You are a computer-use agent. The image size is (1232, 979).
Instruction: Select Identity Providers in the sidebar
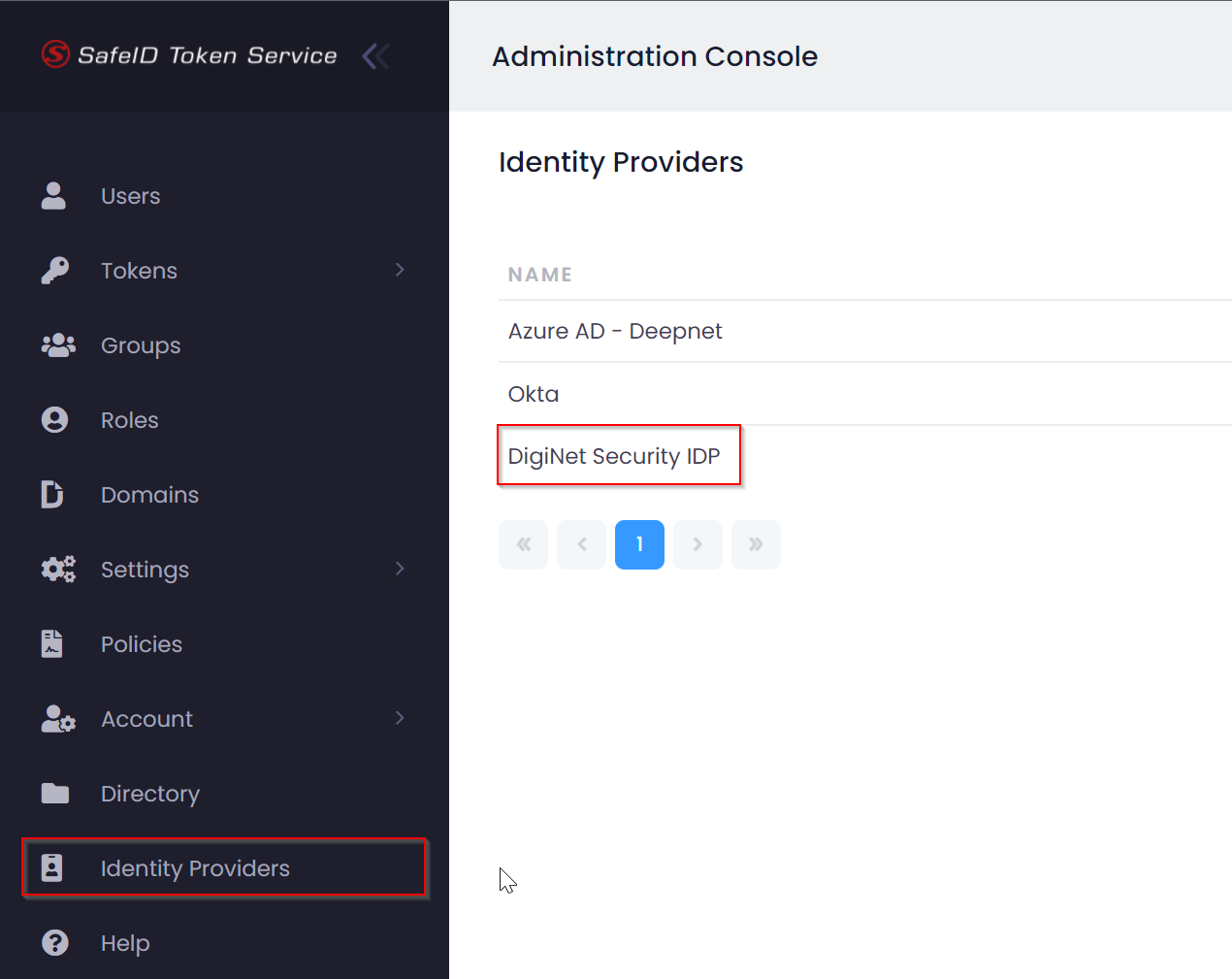[195, 868]
